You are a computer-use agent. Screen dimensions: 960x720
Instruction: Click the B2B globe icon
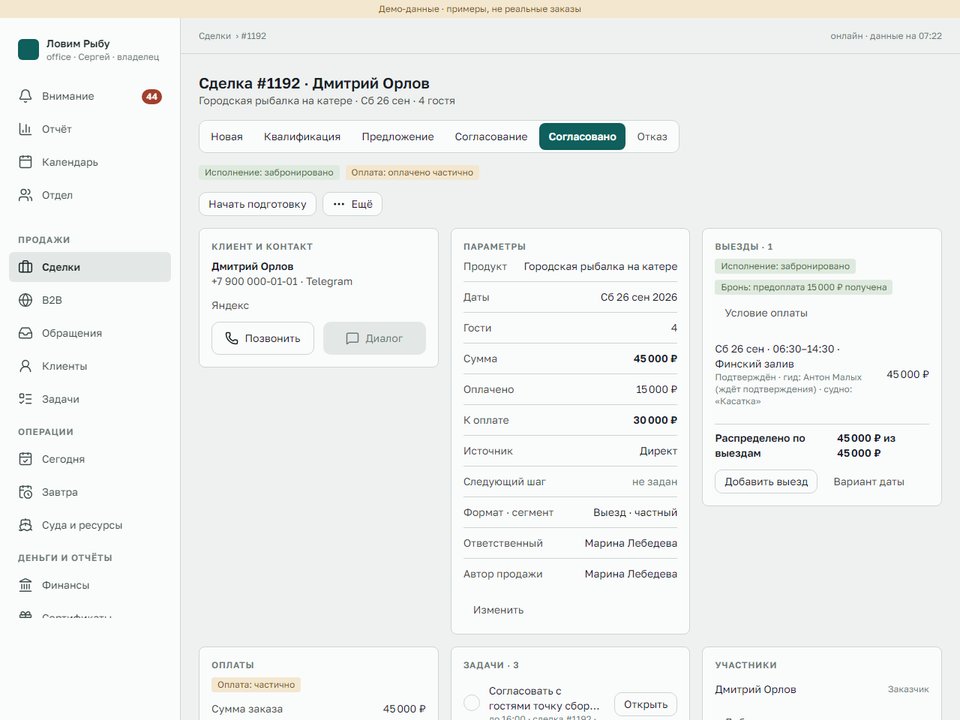25,300
